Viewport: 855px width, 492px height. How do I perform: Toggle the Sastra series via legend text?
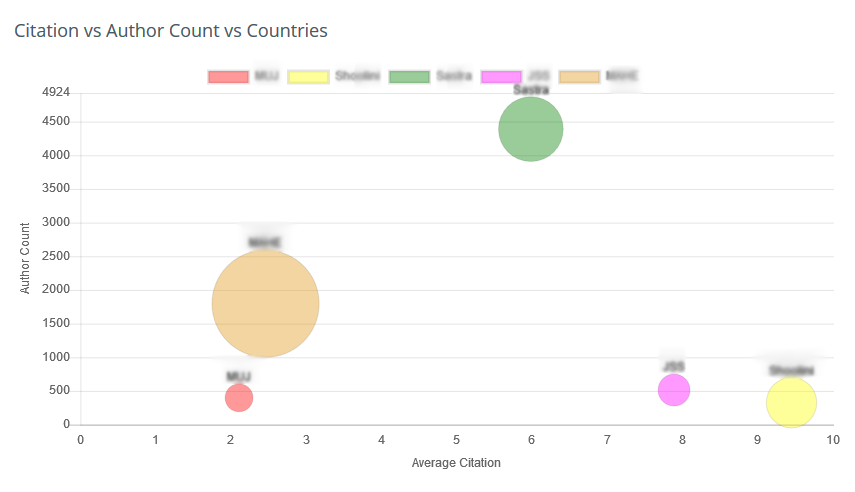click(x=453, y=77)
